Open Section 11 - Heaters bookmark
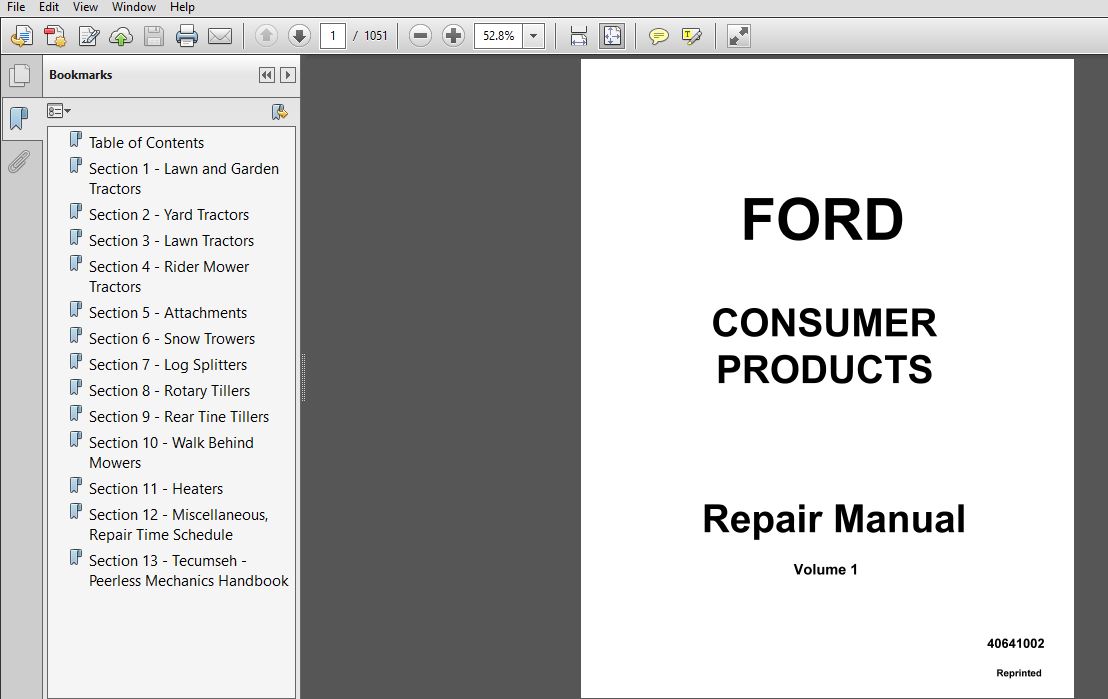The height and width of the screenshot is (699, 1108). coord(155,488)
